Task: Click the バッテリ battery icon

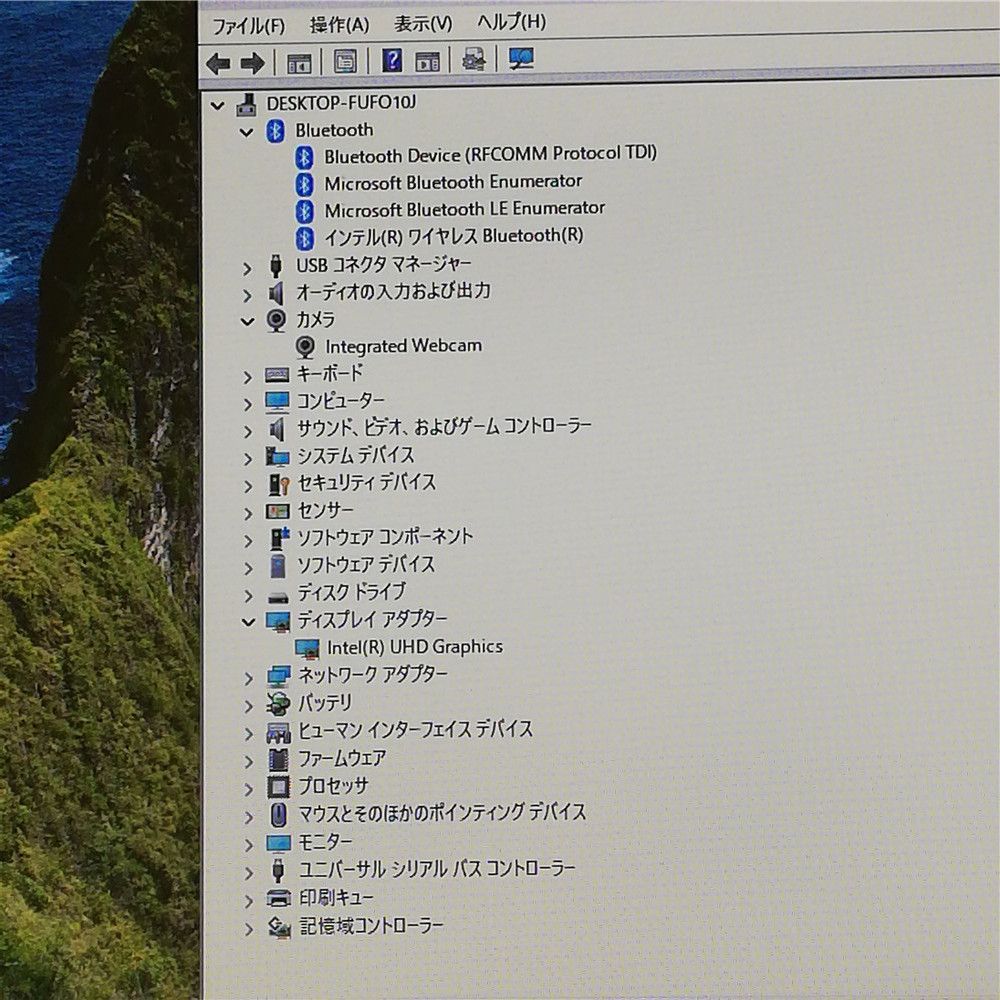Action: tap(277, 705)
